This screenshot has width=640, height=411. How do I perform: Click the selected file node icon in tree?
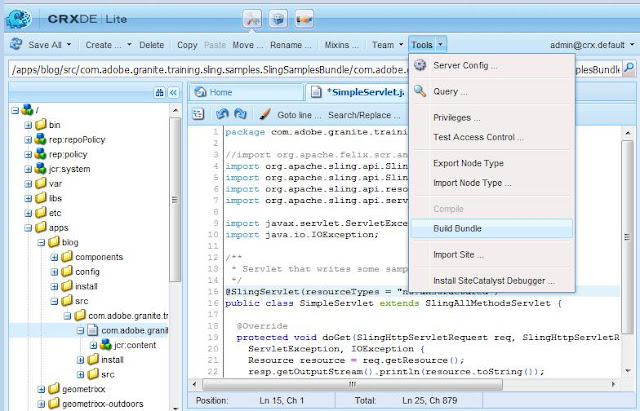click(93, 330)
